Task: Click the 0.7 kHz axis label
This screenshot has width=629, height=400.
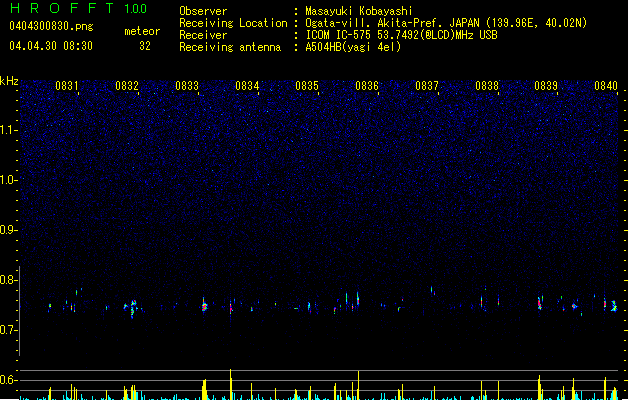Action: coord(9,330)
